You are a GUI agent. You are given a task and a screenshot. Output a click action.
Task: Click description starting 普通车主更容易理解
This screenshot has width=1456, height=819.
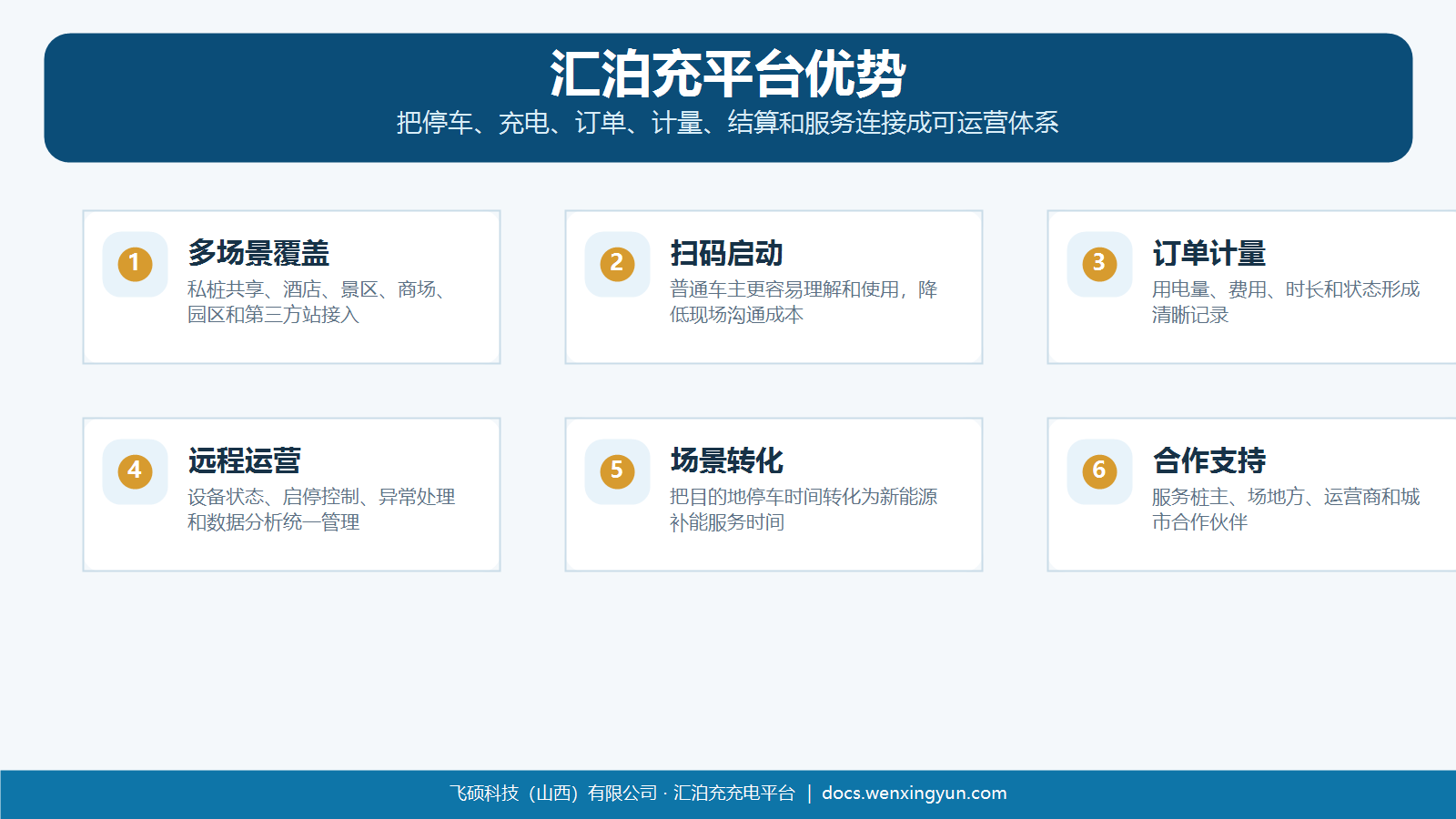pyautogui.click(x=804, y=302)
